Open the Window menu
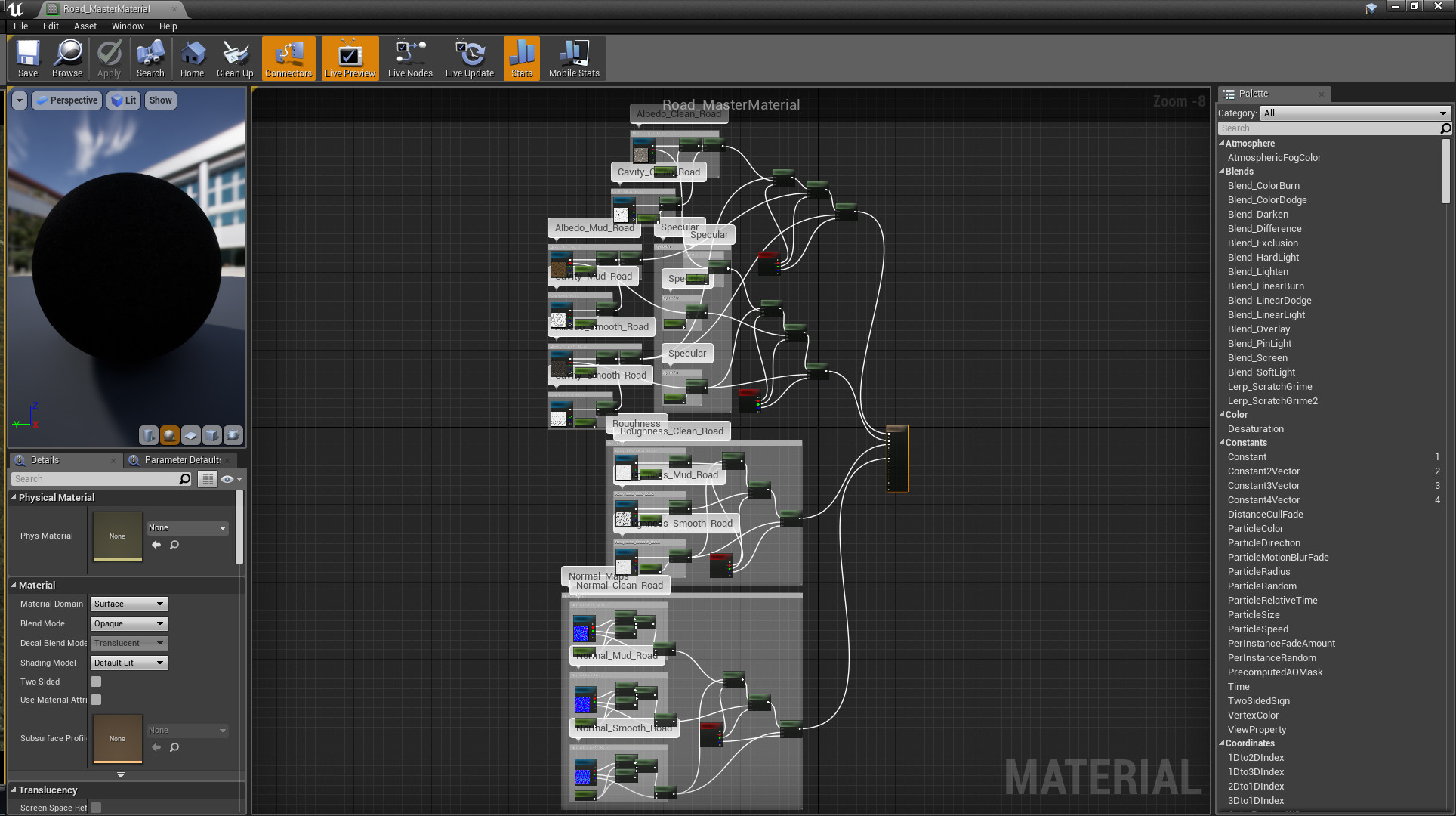Screen dimensions: 1456x816 (x=128, y=26)
